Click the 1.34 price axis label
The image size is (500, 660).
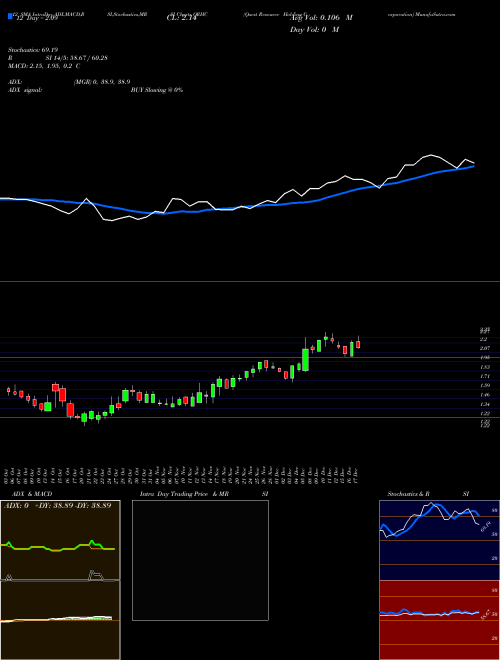point(484,404)
